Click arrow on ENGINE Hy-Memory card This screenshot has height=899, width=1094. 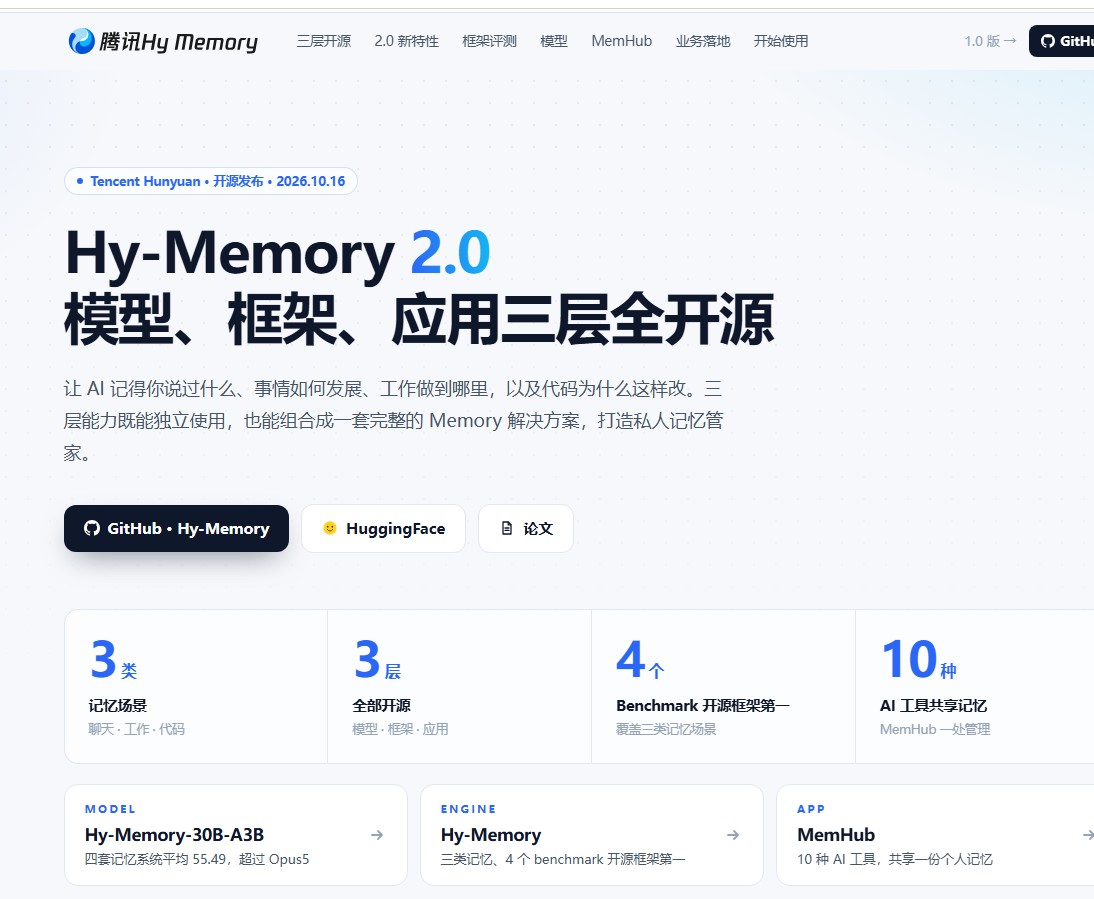[x=733, y=835]
